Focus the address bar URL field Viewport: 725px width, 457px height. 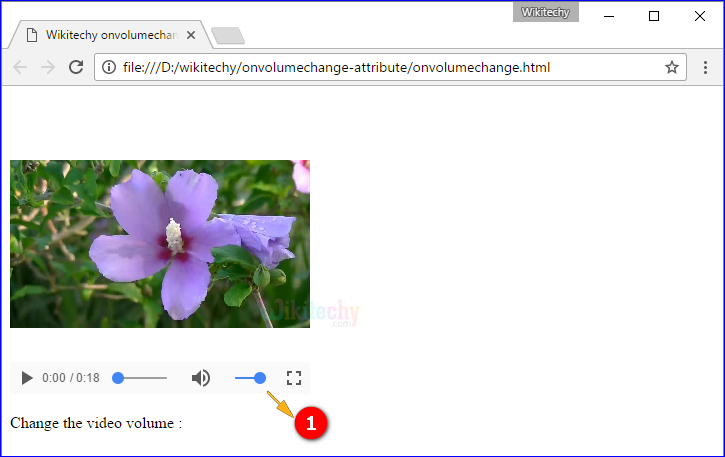pyautogui.click(x=380, y=67)
